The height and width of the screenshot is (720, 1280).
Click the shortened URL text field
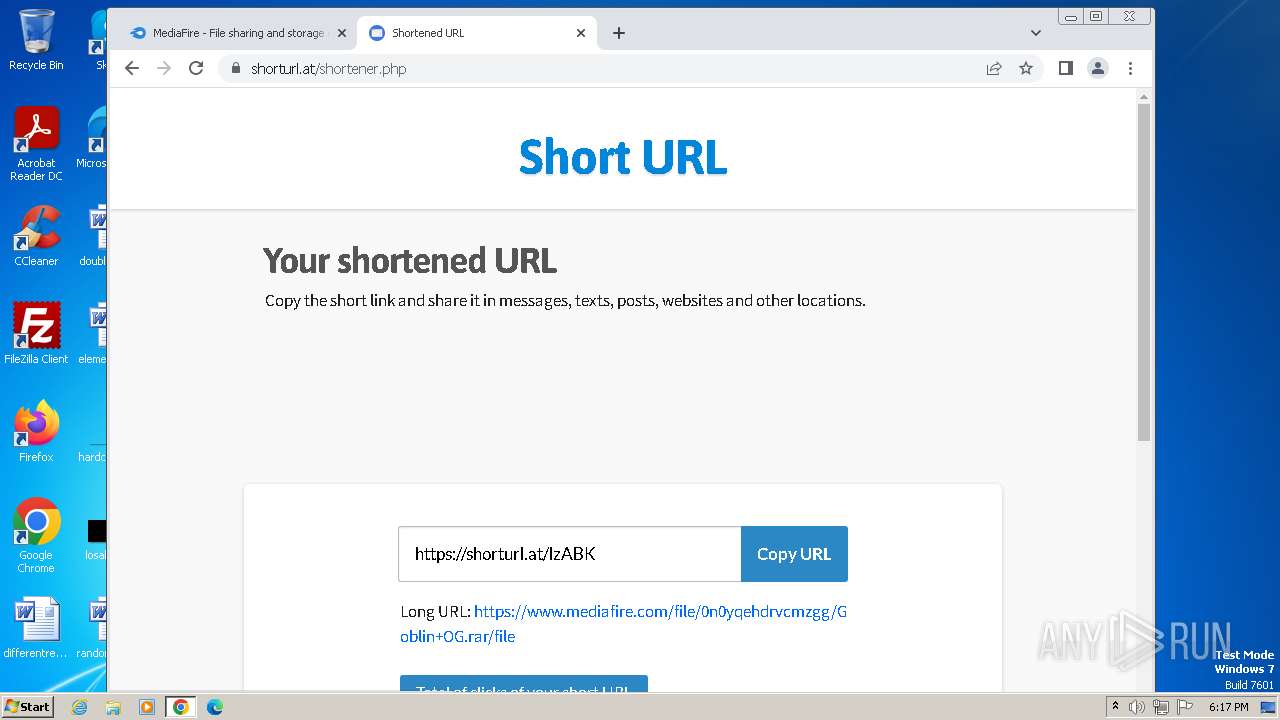[x=570, y=554]
